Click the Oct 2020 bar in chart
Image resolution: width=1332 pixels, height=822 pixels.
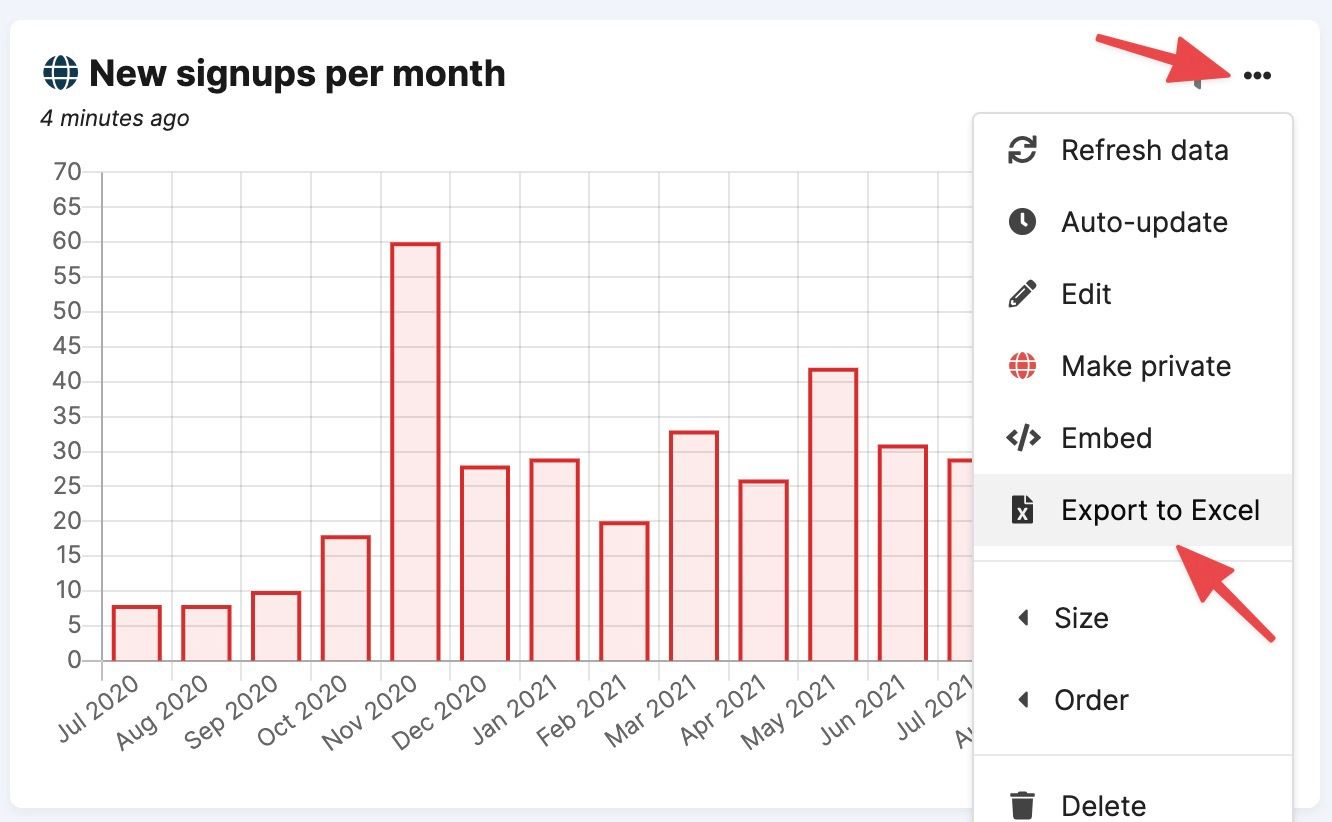346,598
